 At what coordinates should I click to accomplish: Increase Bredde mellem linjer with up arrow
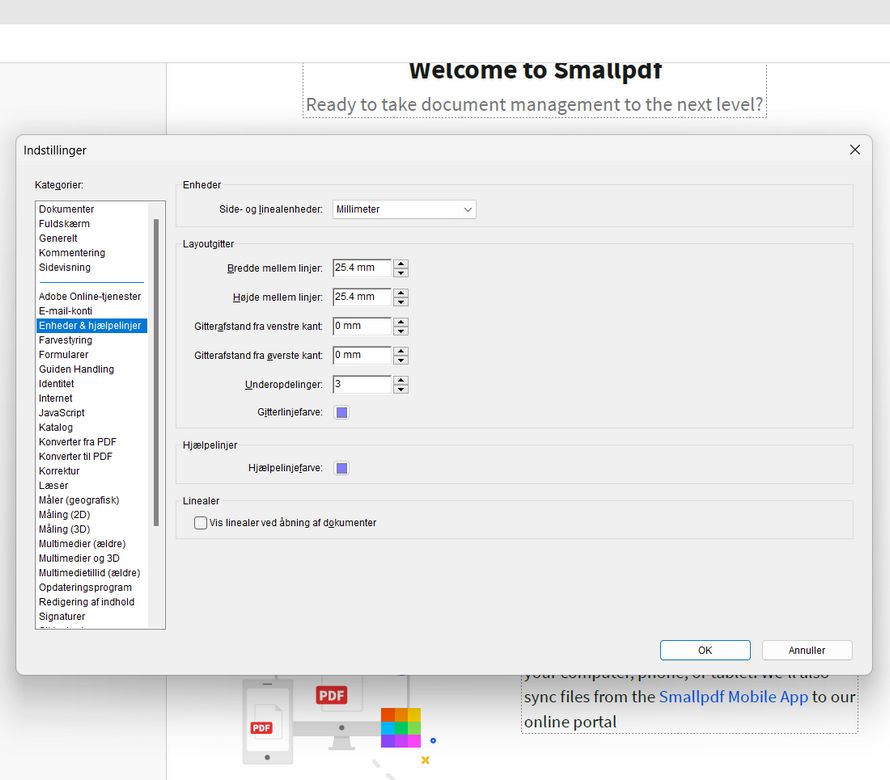401,264
